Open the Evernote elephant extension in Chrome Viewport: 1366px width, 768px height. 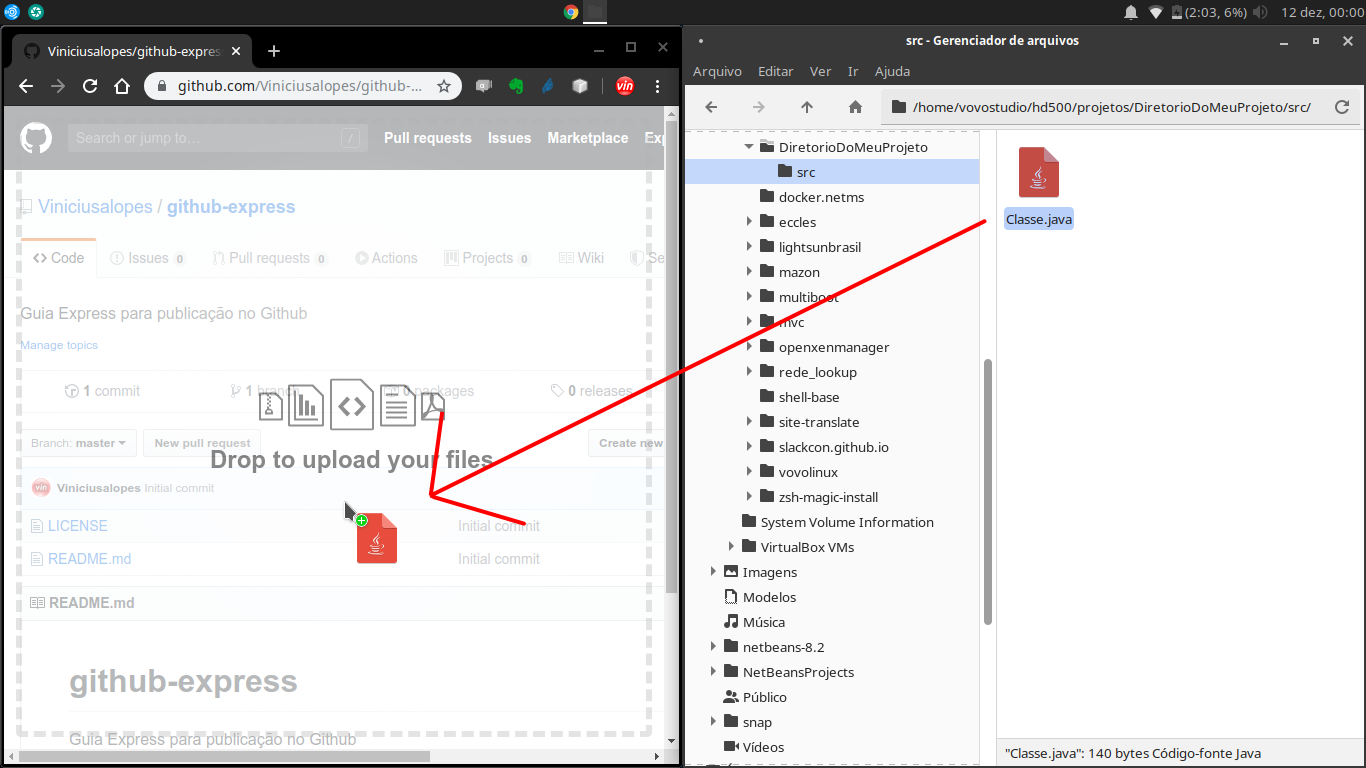click(x=517, y=86)
